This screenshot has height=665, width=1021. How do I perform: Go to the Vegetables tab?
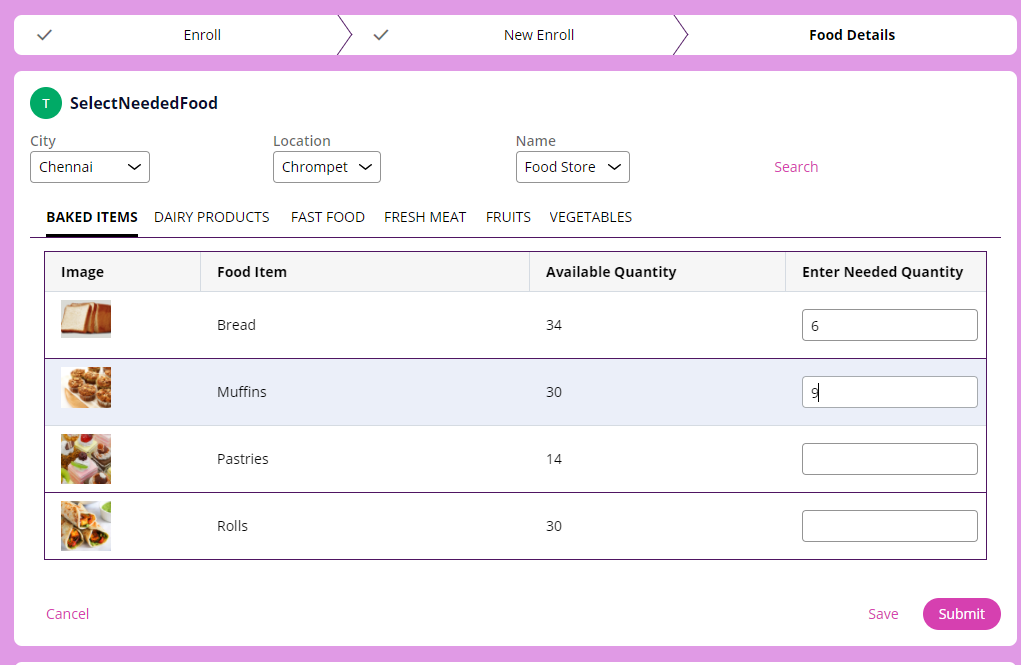(x=591, y=217)
